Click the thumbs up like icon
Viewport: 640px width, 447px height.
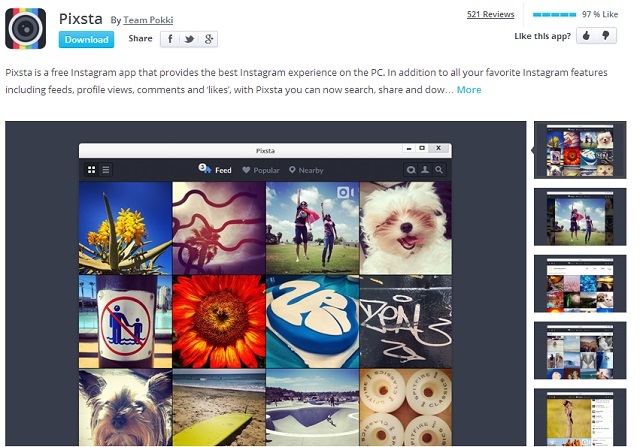587,36
